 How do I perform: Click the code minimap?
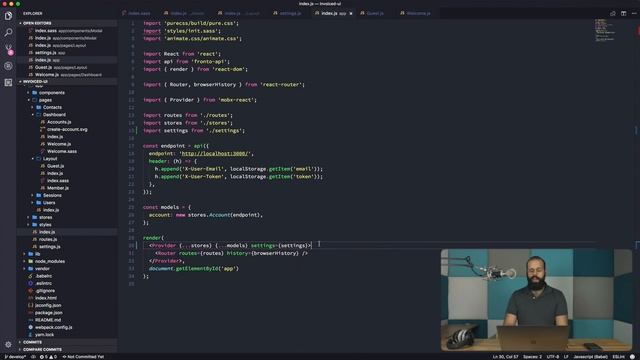click(x=606, y=29)
